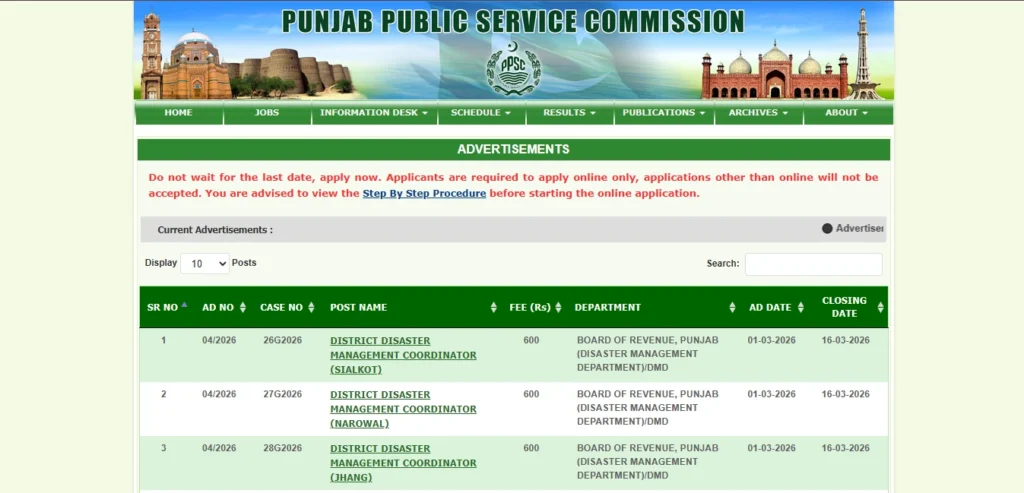The height and width of the screenshot is (493, 1024).
Task: Expand the INFORMATION DESK menu
Action: click(374, 112)
